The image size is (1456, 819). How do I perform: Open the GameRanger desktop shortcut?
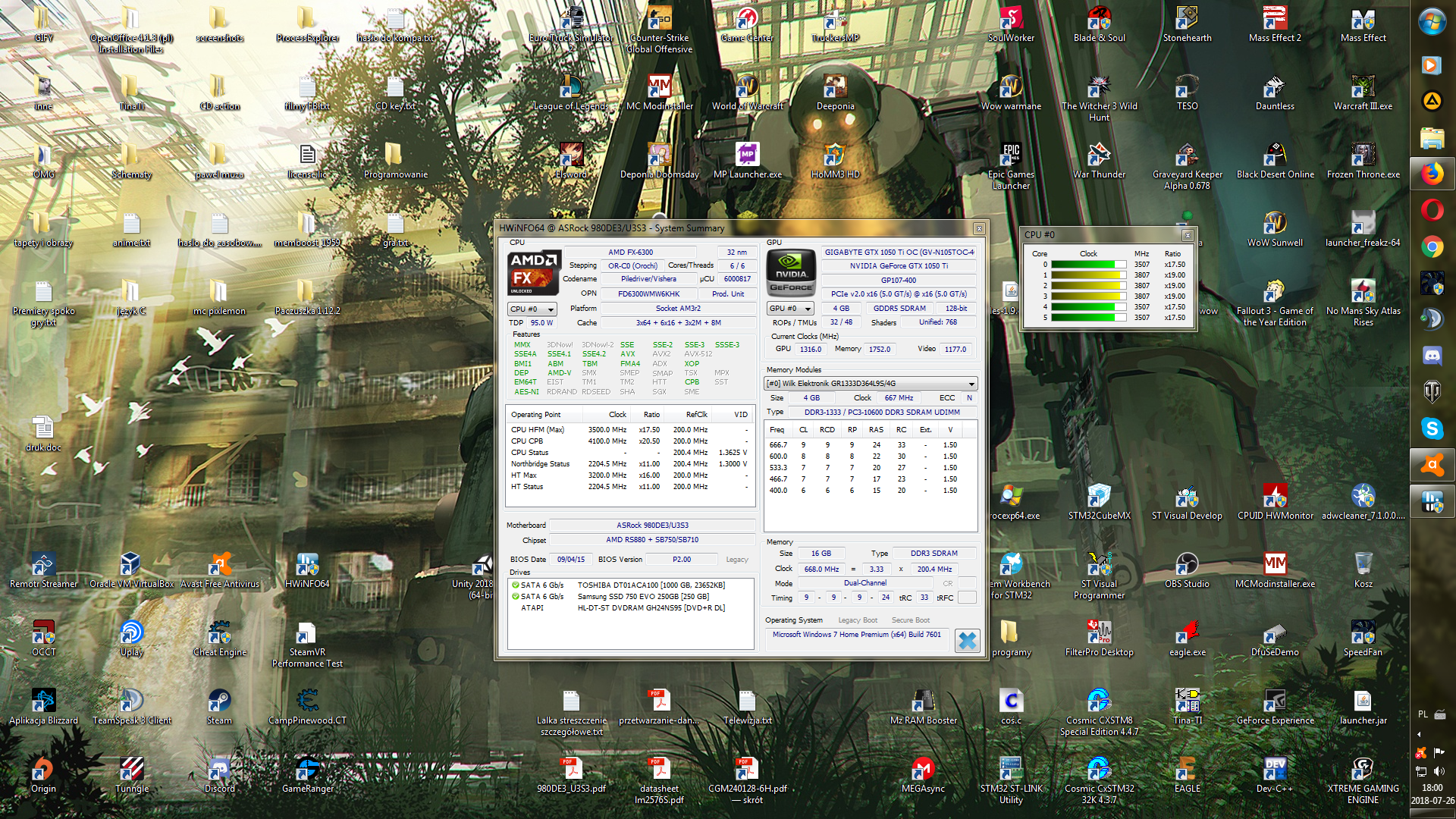click(307, 774)
